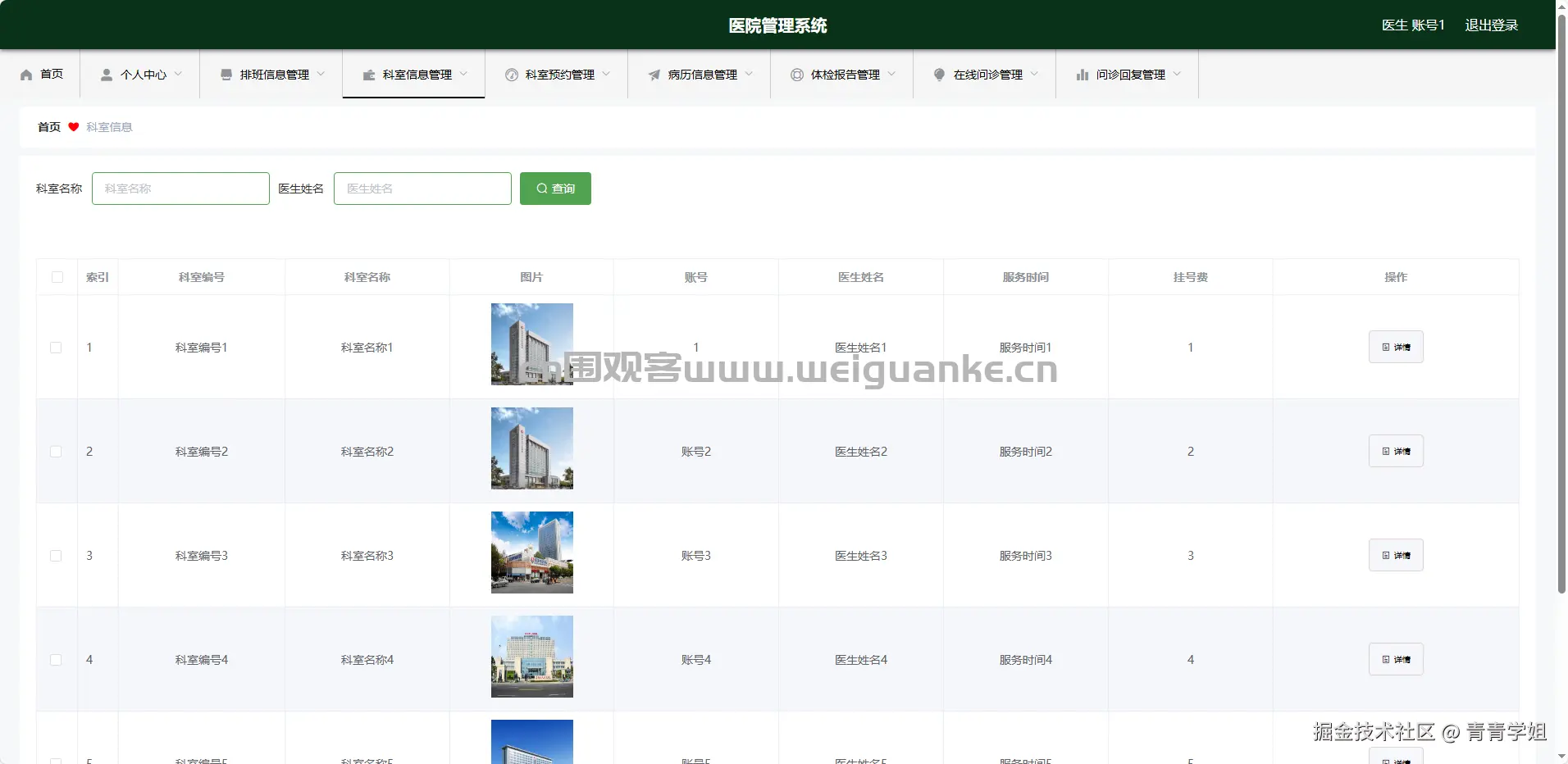1568x764 pixels.
Task: Open the 科室预约管理 menu
Action: point(557,75)
